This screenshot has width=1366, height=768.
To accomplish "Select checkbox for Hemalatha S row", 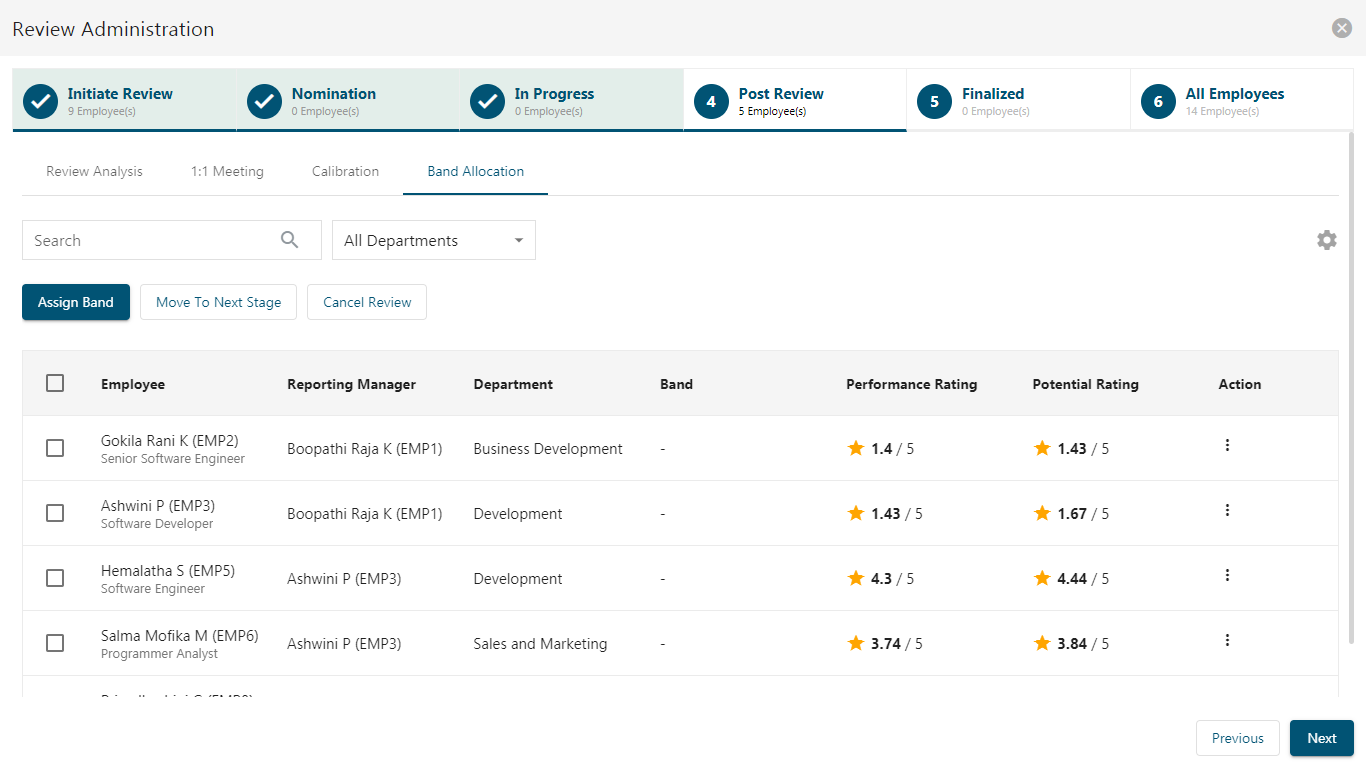I will pyautogui.click(x=55, y=578).
